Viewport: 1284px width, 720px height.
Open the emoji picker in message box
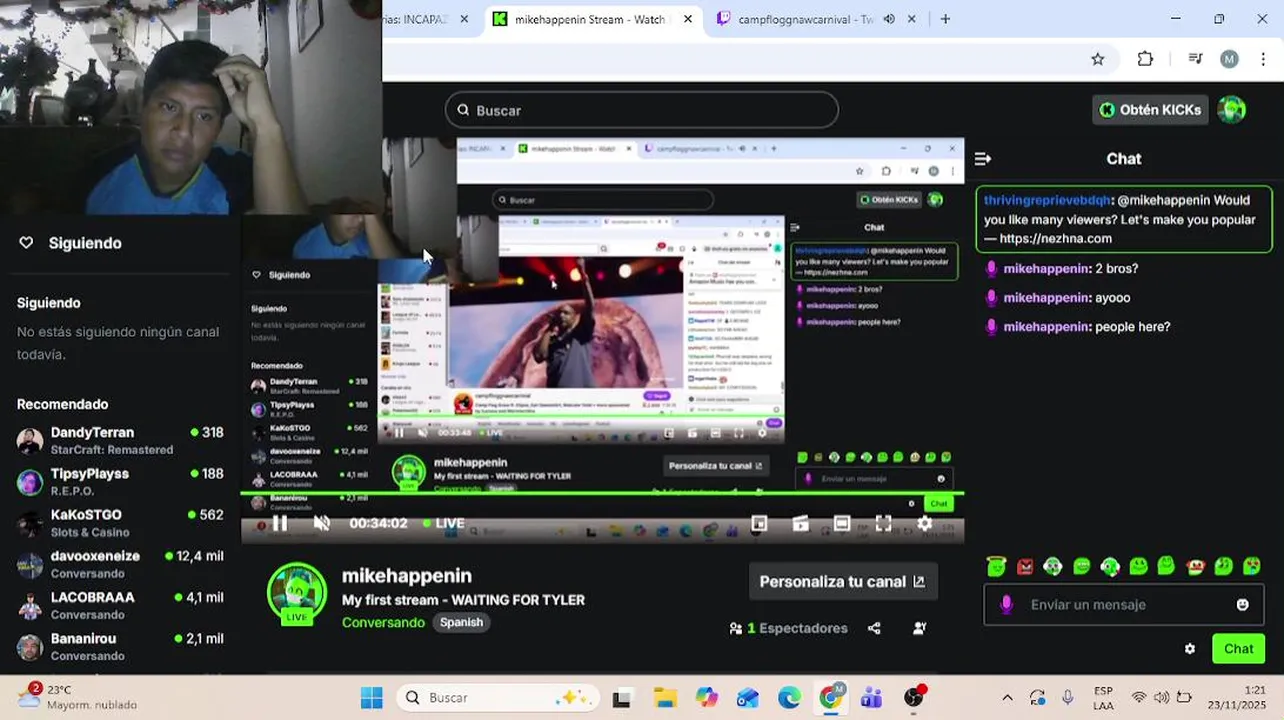[x=1242, y=605]
